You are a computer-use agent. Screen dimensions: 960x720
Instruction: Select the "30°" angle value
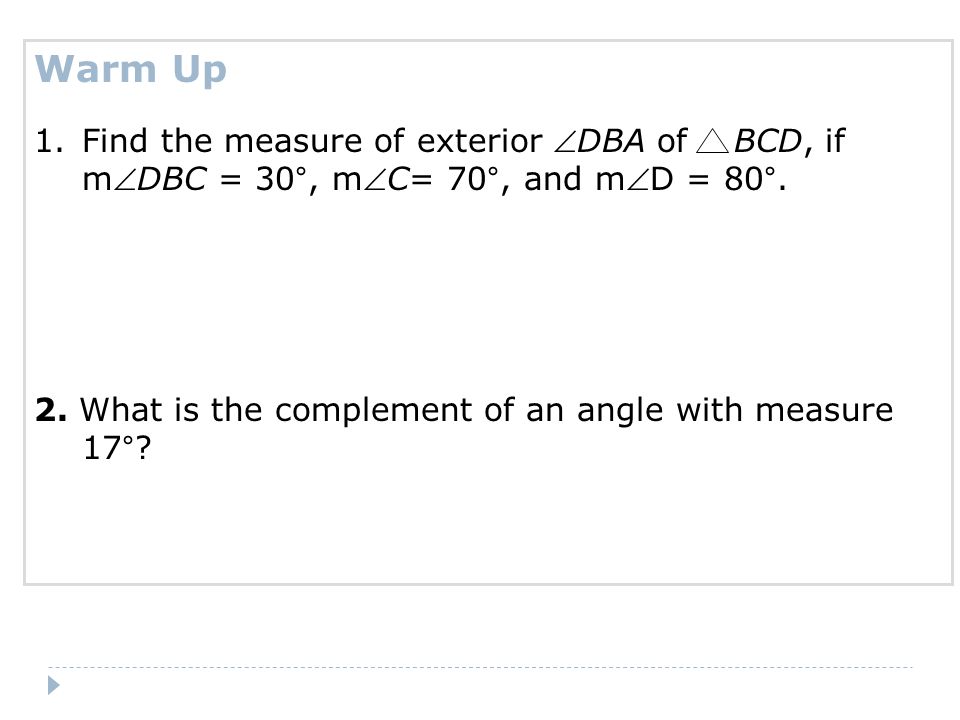tap(280, 180)
